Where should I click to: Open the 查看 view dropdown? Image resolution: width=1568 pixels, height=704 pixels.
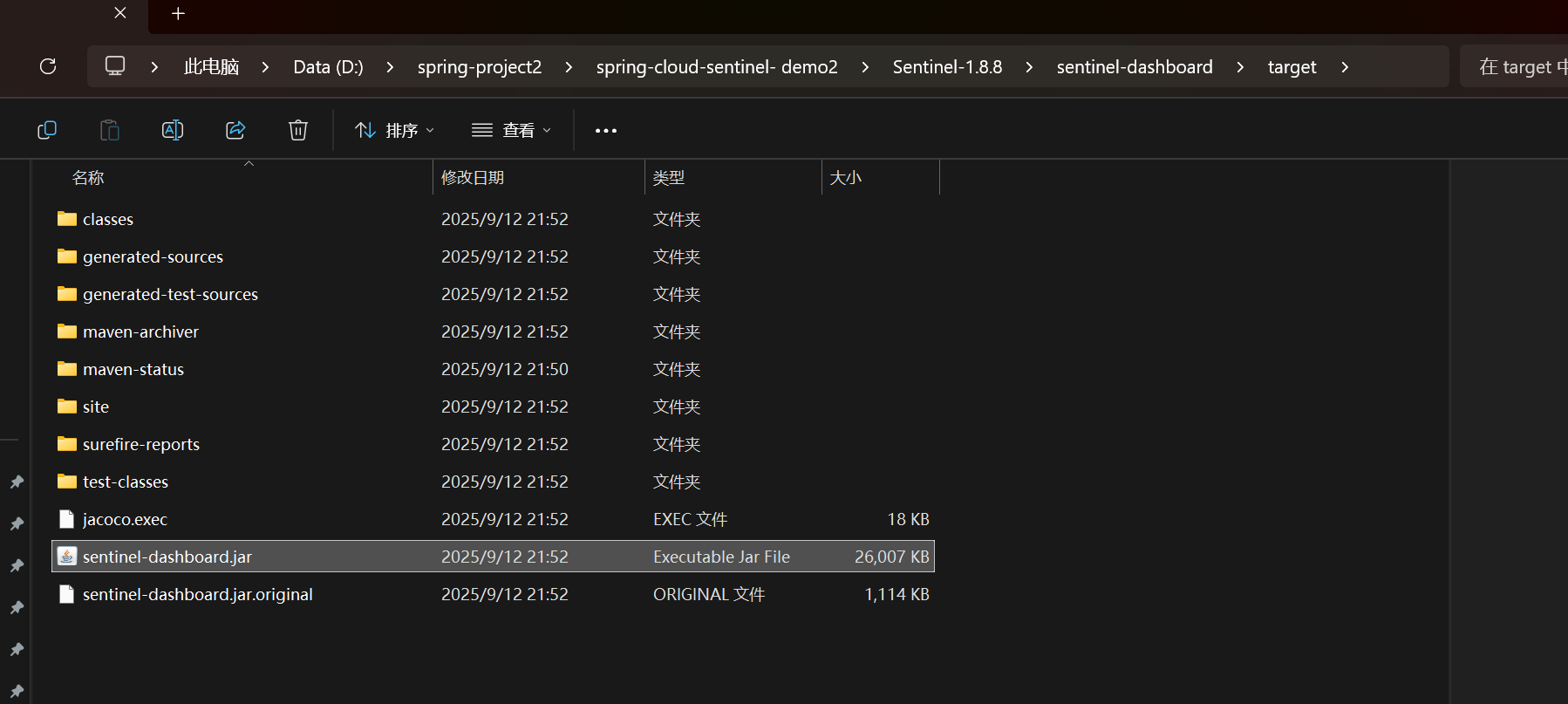[512, 130]
